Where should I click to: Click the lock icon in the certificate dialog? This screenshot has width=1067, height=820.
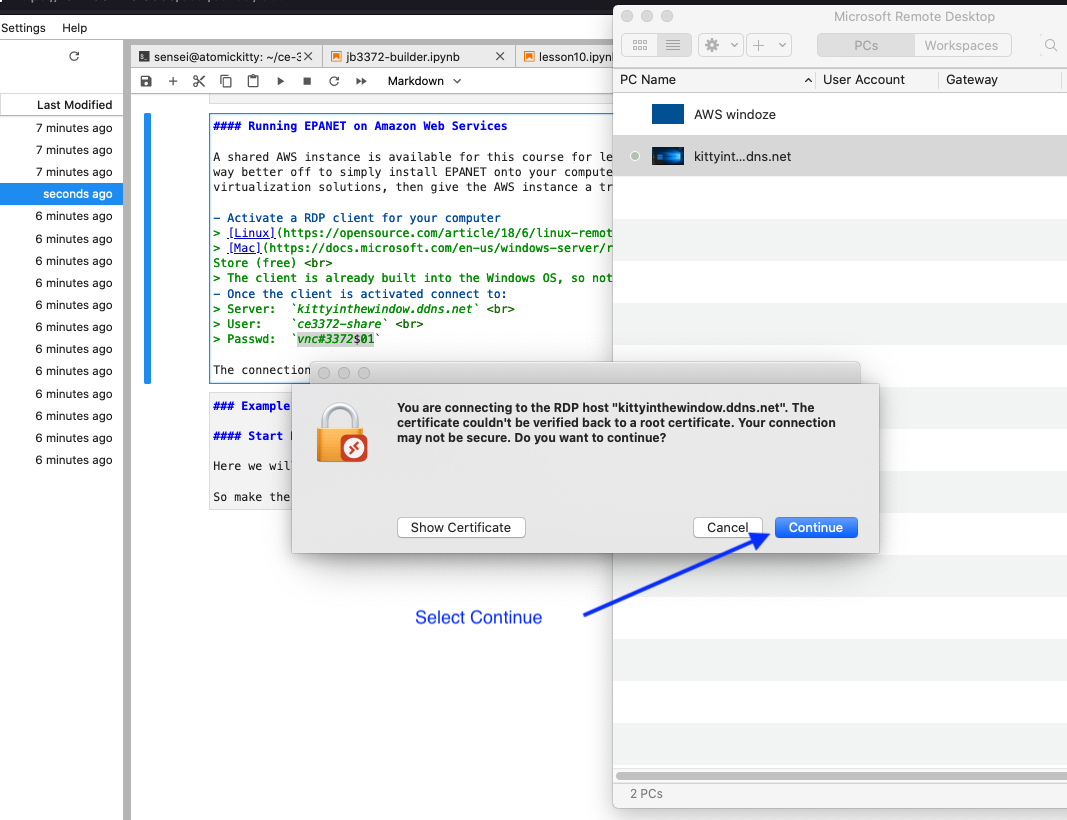342,433
